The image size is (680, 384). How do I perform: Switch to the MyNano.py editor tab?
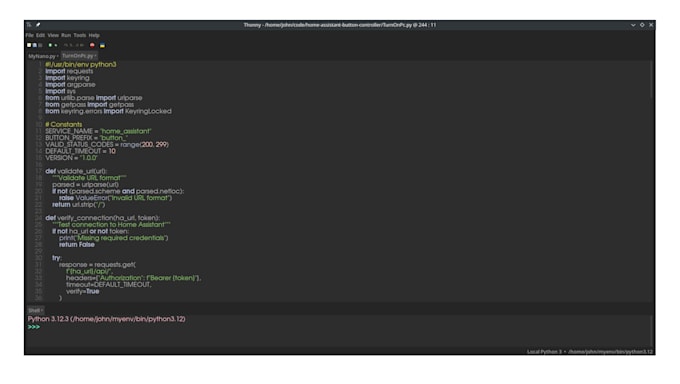pos(42,56)
